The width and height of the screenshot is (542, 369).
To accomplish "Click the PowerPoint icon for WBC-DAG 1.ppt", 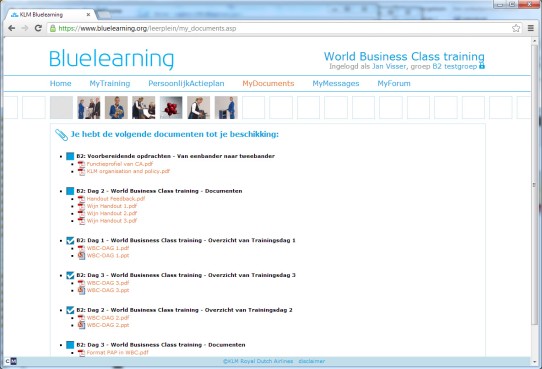I will [81, 256].
